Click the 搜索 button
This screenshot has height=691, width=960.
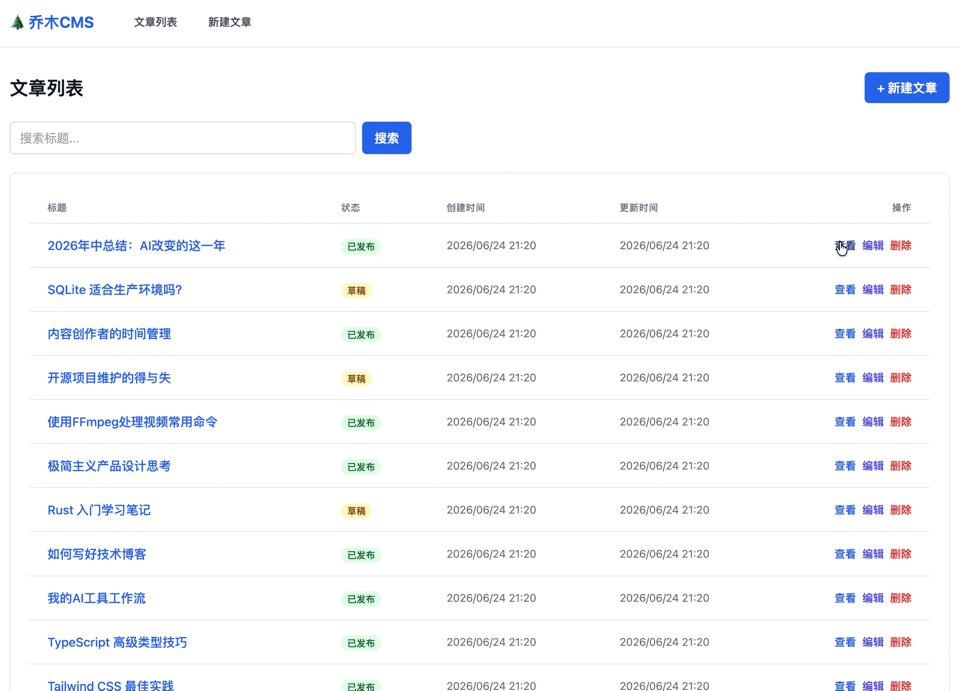[386, 138]
